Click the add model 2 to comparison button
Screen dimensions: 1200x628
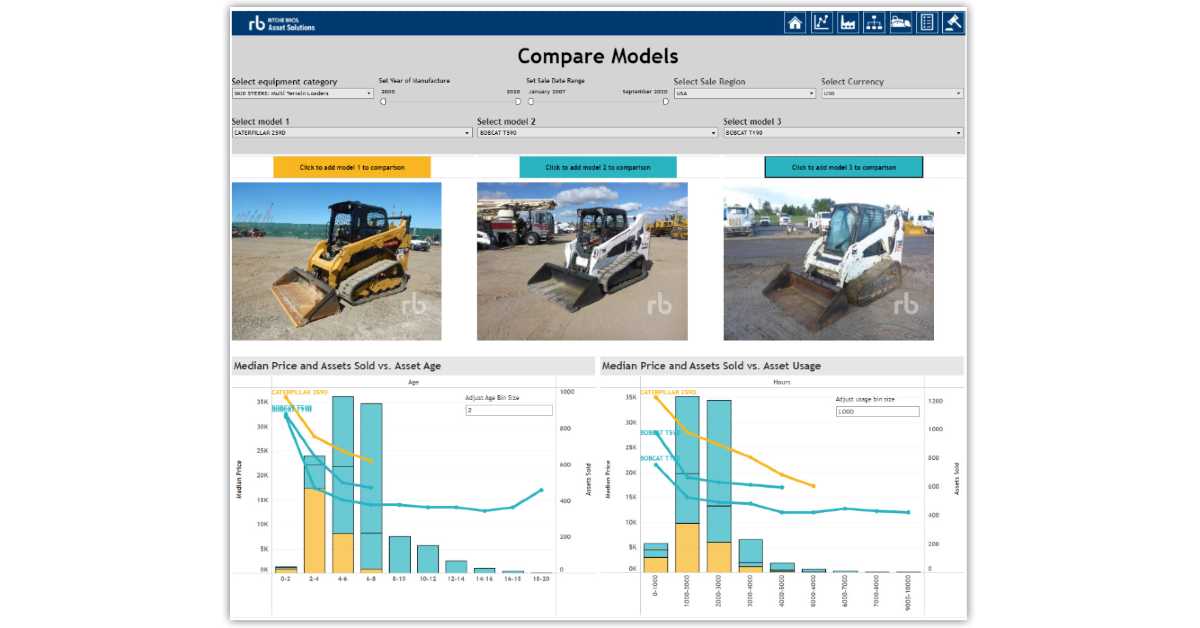tap(598, 168)
